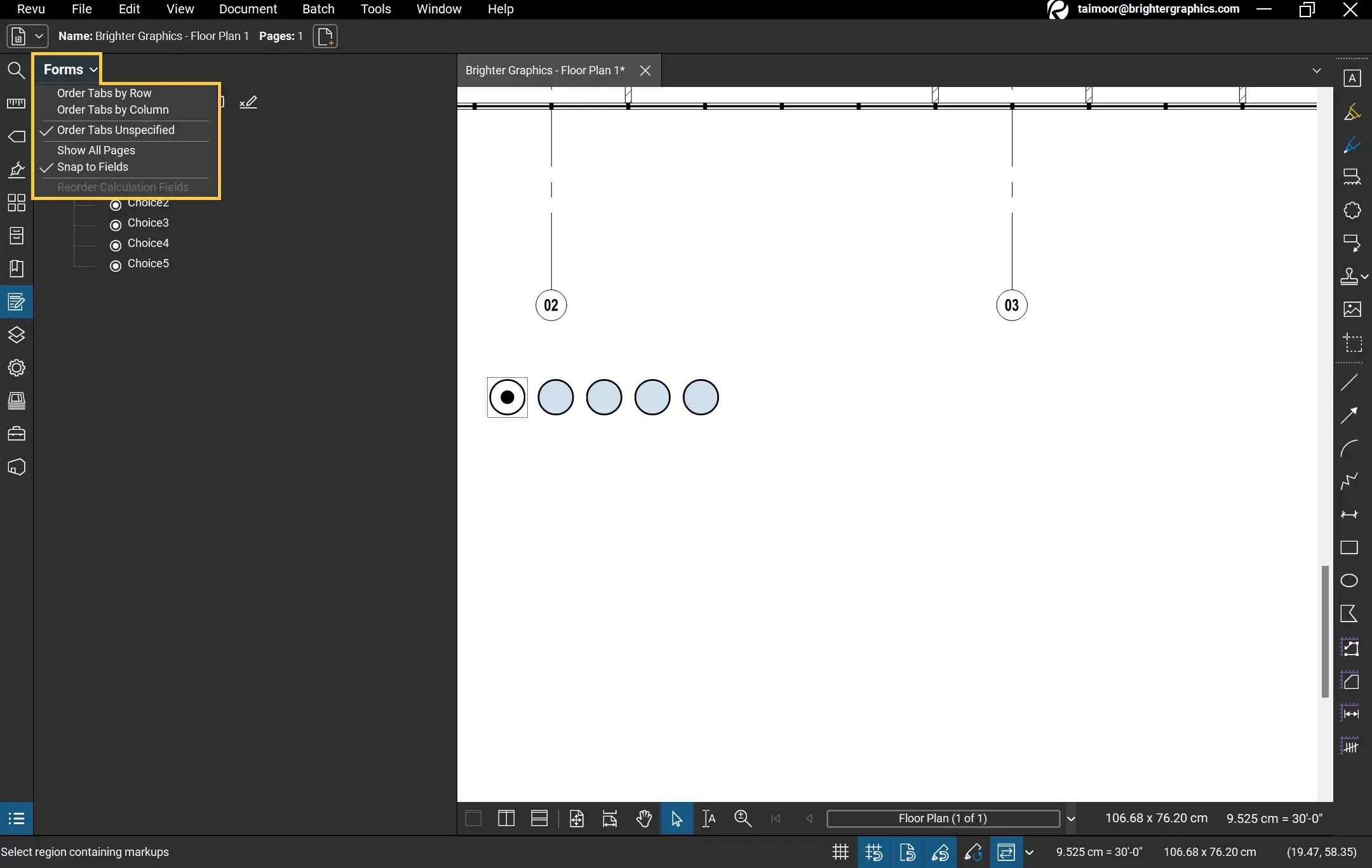Open the synchronize options dropdown arrow
The width and height of the screenshot is (1372, 868).
pos(1030,852)
